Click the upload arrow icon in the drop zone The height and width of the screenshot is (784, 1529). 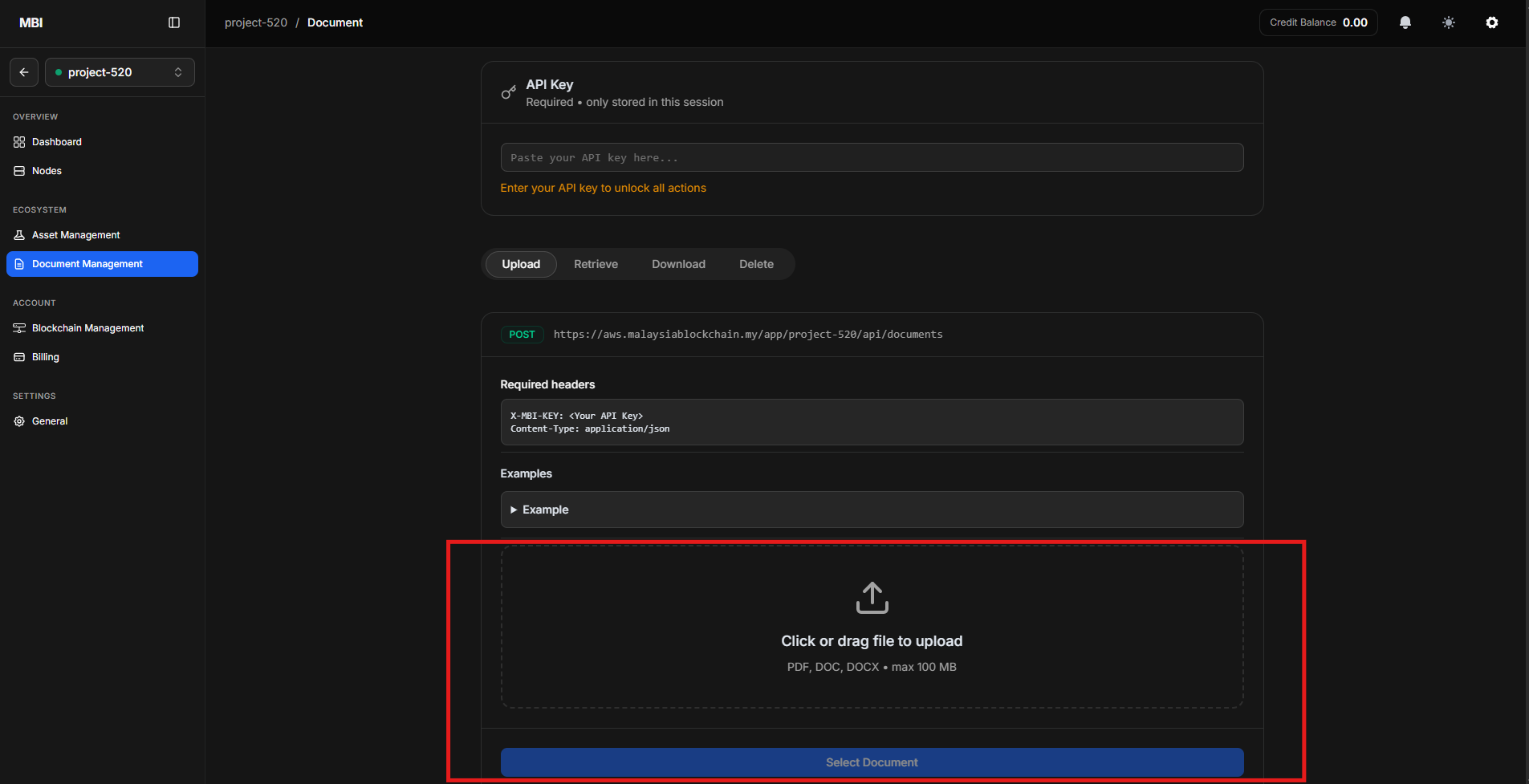872,597
